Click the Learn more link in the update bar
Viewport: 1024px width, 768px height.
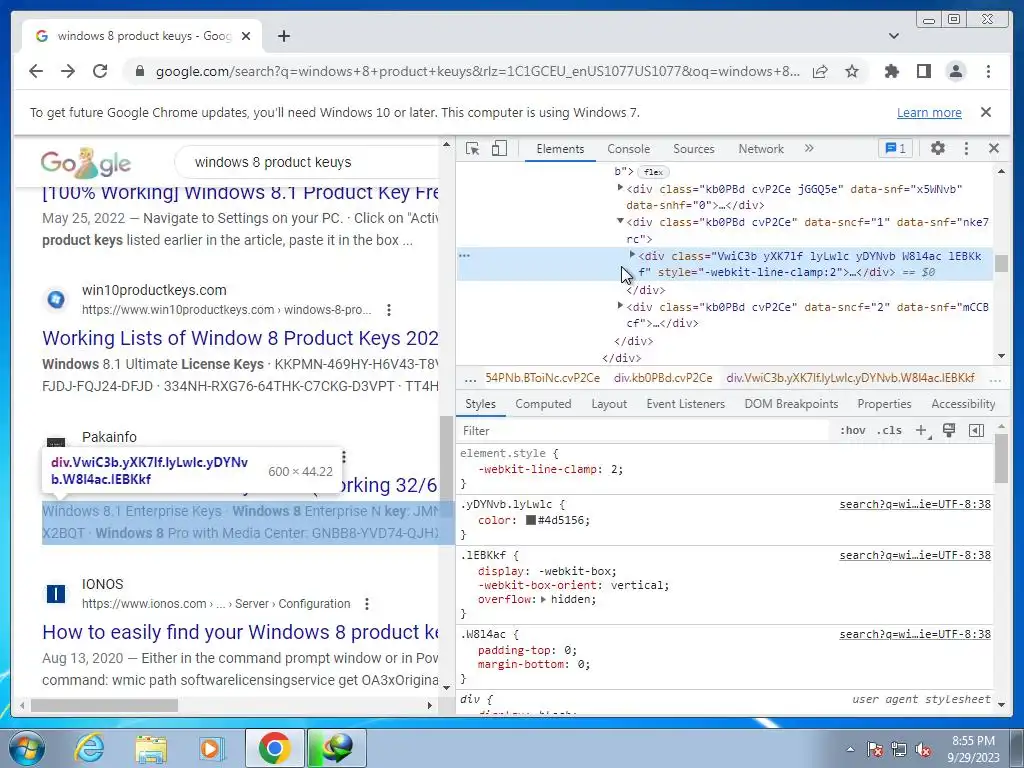[x=929, y=112]
